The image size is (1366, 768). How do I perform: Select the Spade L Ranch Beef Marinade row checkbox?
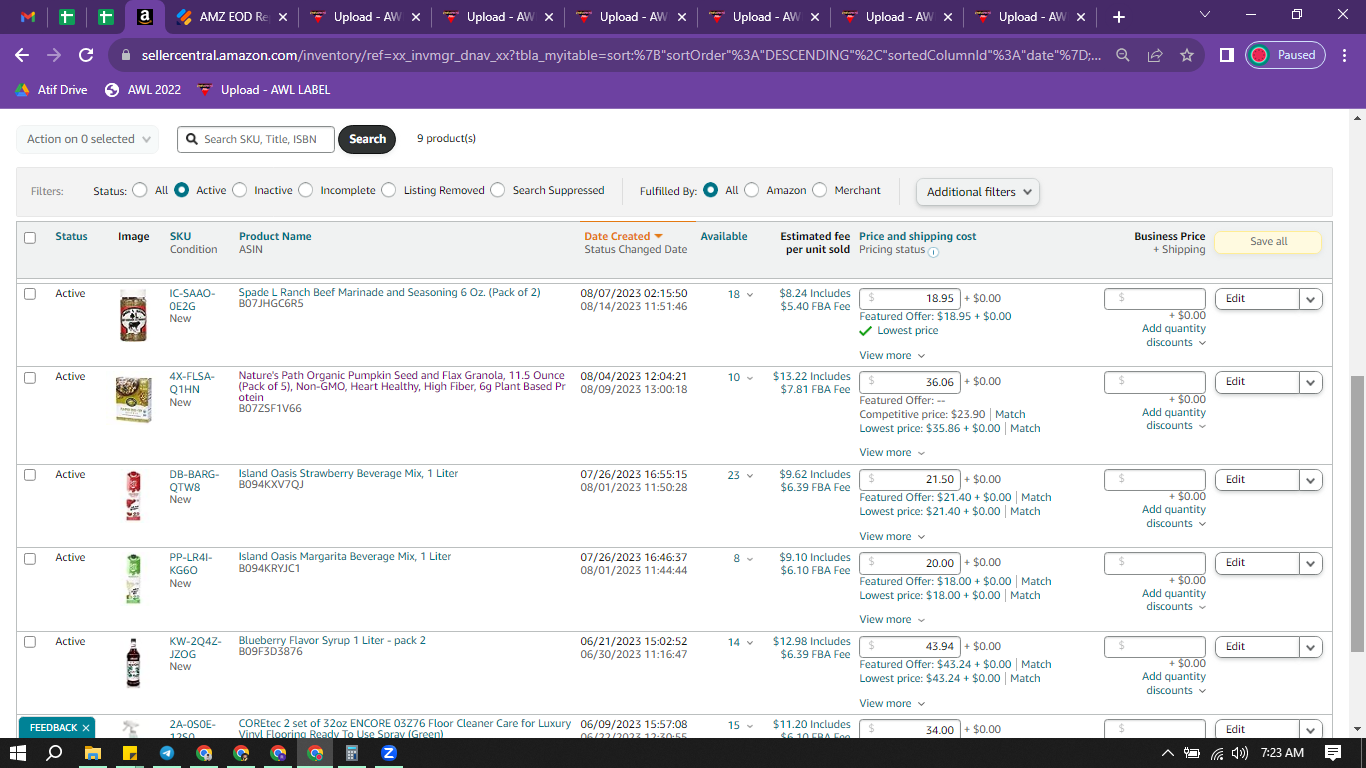pos(30,294)
